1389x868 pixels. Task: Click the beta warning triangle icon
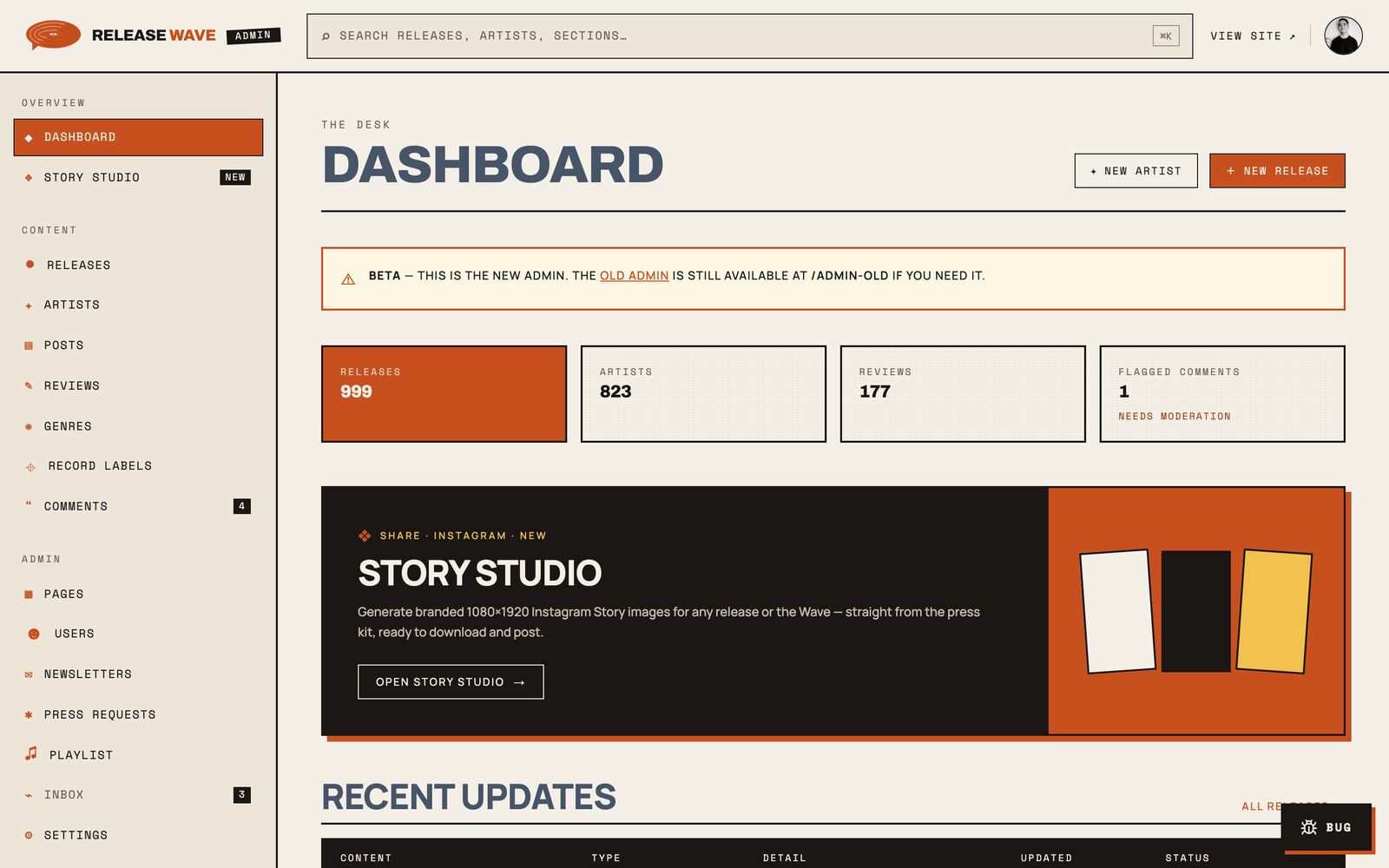coord(348,279)
